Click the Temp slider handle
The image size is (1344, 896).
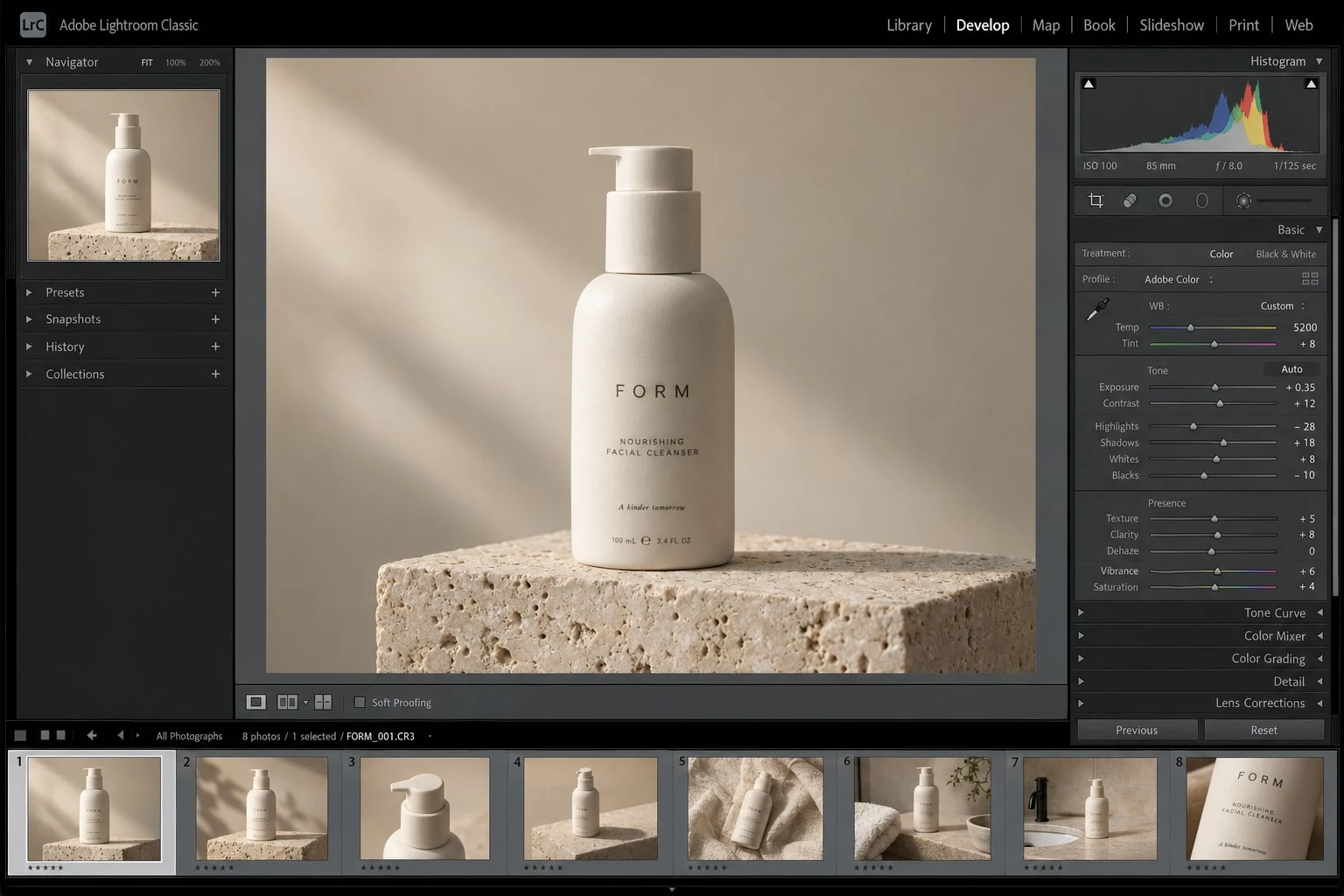point(1190,328)
